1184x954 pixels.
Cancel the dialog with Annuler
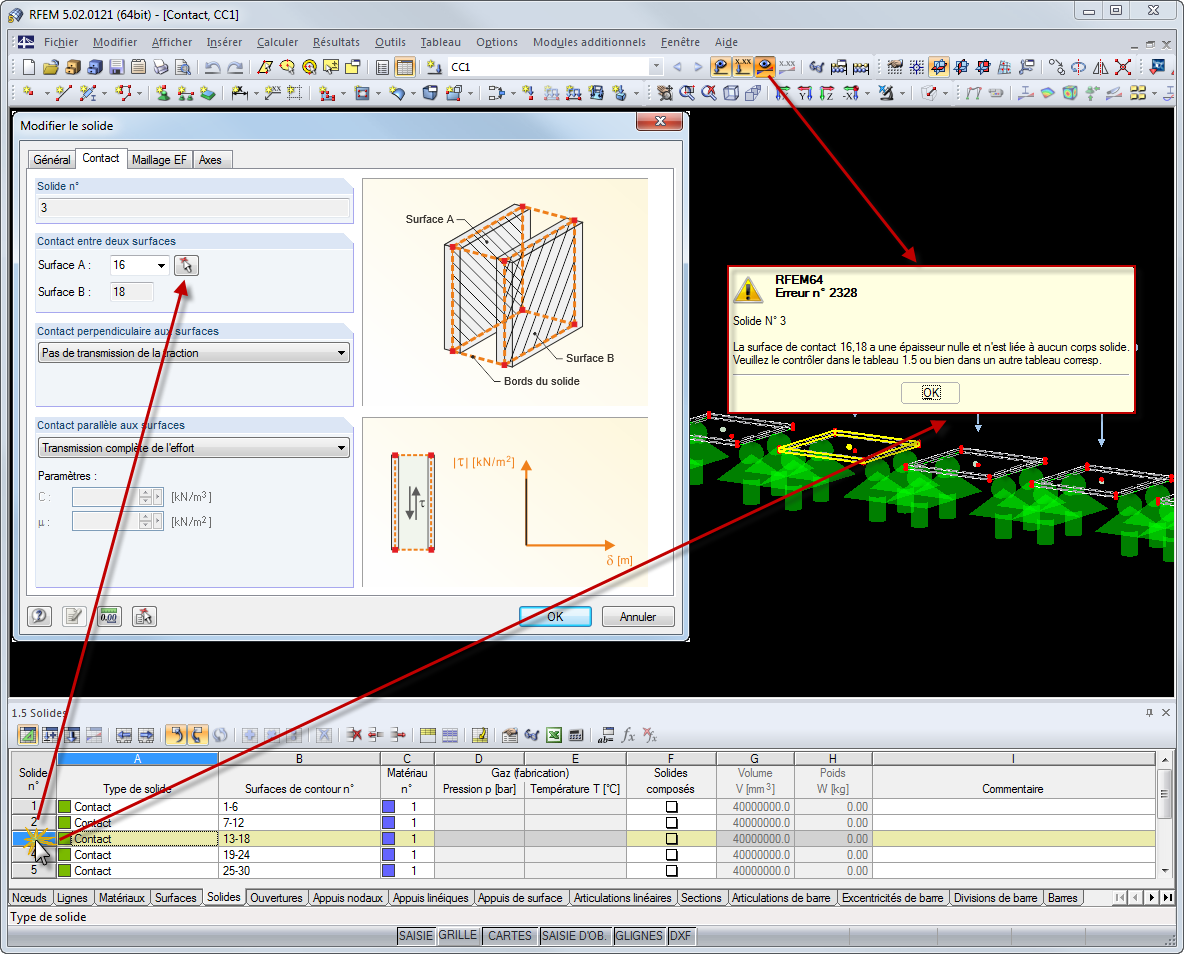[637, 616]
